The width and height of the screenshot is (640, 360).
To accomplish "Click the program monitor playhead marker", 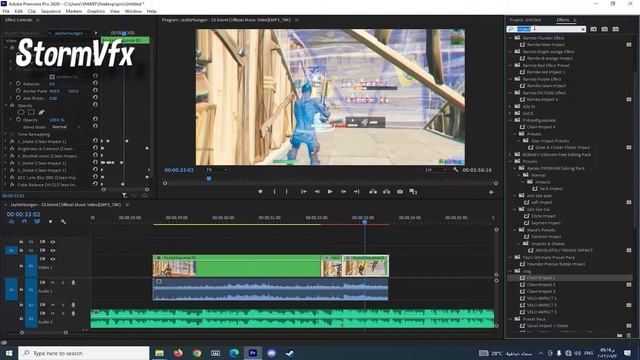I will tap(209, 178).
